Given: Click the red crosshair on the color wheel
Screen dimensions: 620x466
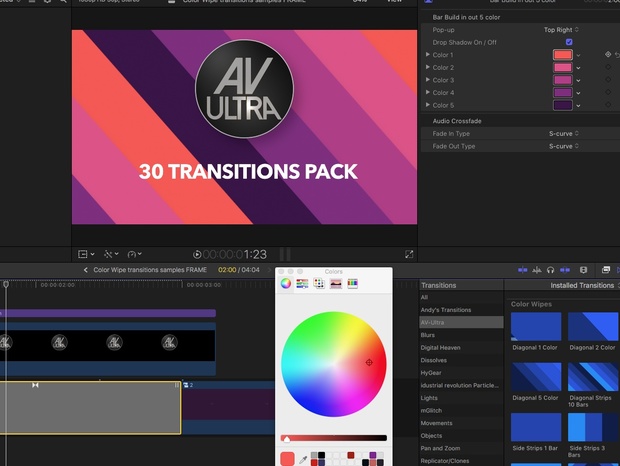Looking at the screenshot, I should point(369,362).
